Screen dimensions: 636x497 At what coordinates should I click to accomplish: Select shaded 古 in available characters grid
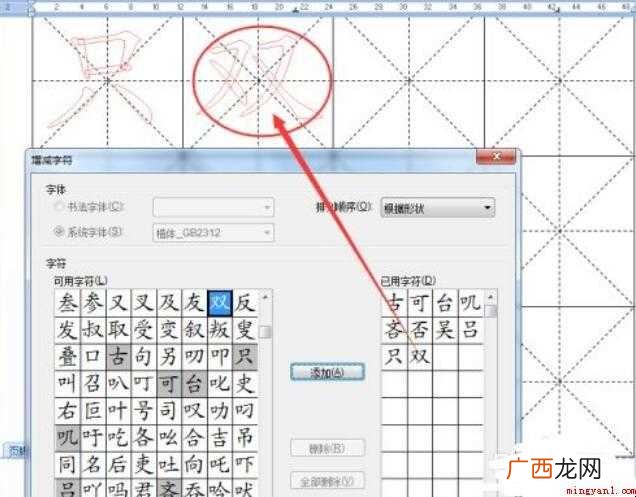pos(118,357)
